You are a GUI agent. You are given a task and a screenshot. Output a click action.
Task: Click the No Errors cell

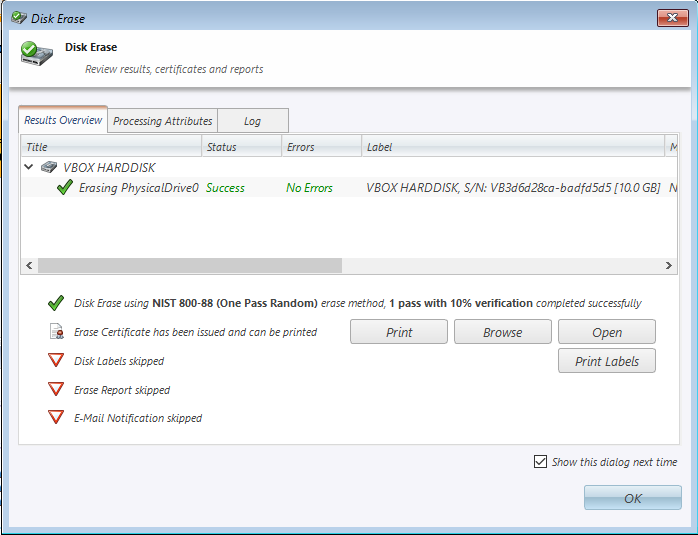pyautogui.click(x=309, y=188)
